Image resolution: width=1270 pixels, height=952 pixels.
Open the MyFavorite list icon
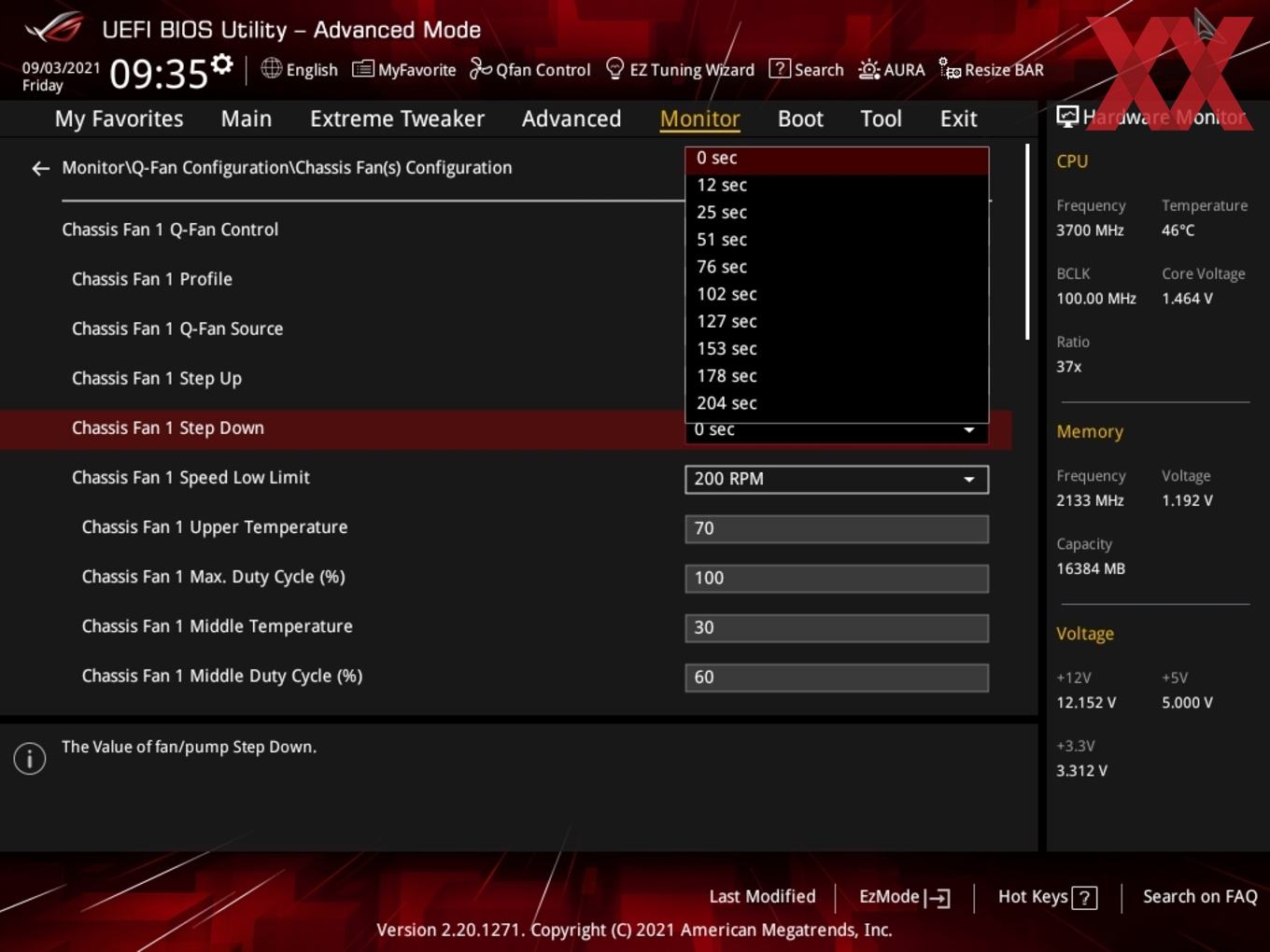click(362, 69)
